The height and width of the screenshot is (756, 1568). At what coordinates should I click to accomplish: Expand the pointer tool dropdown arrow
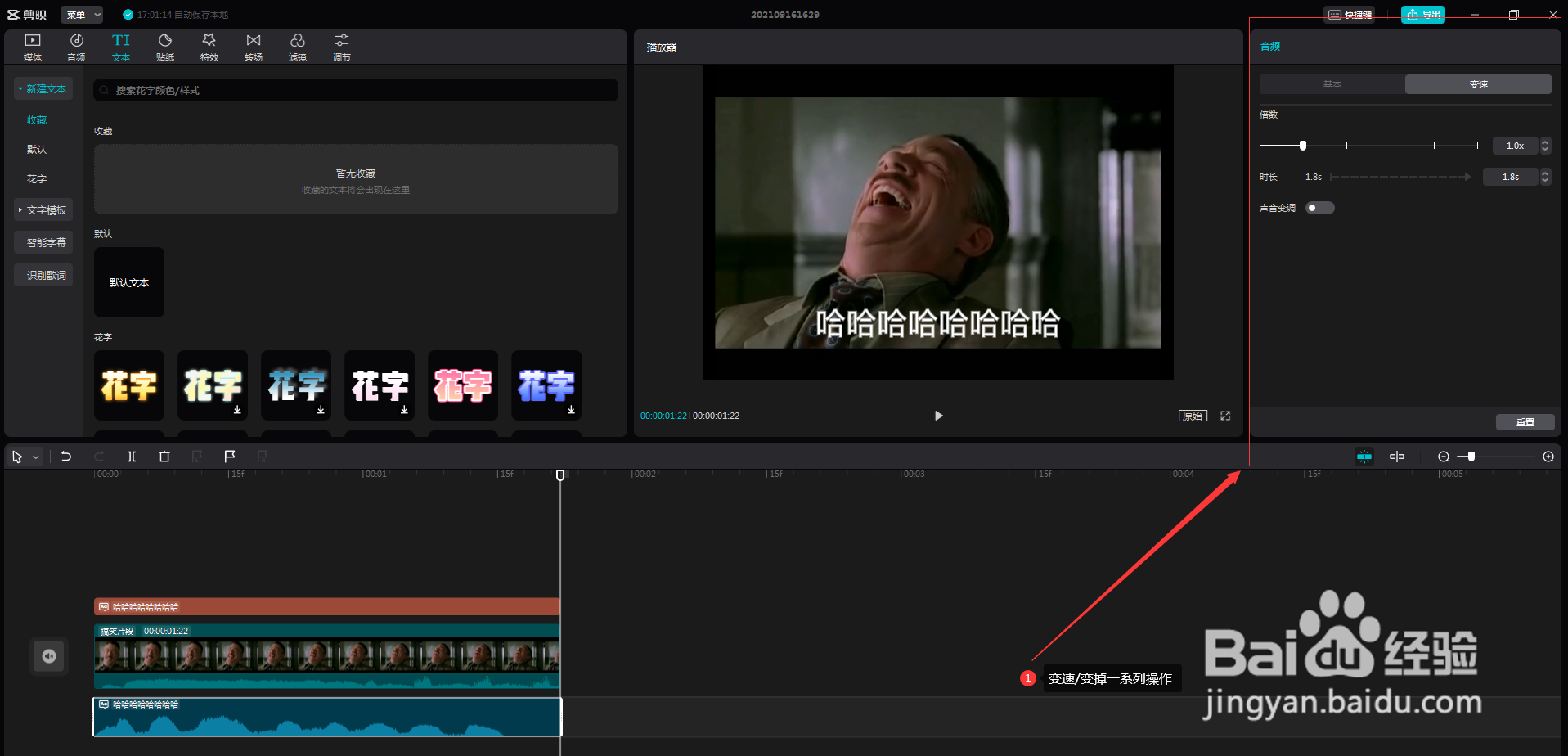[x=36, y=457]
